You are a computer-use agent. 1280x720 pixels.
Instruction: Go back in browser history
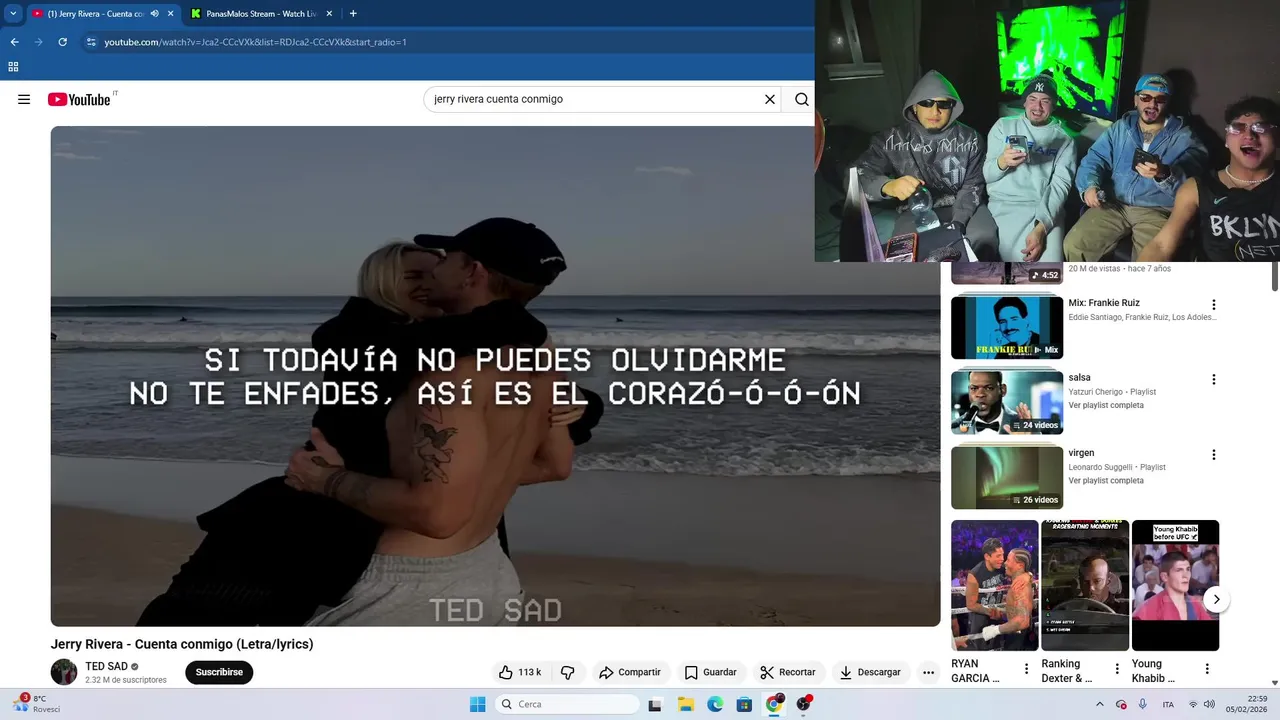(x=14, y=42)
